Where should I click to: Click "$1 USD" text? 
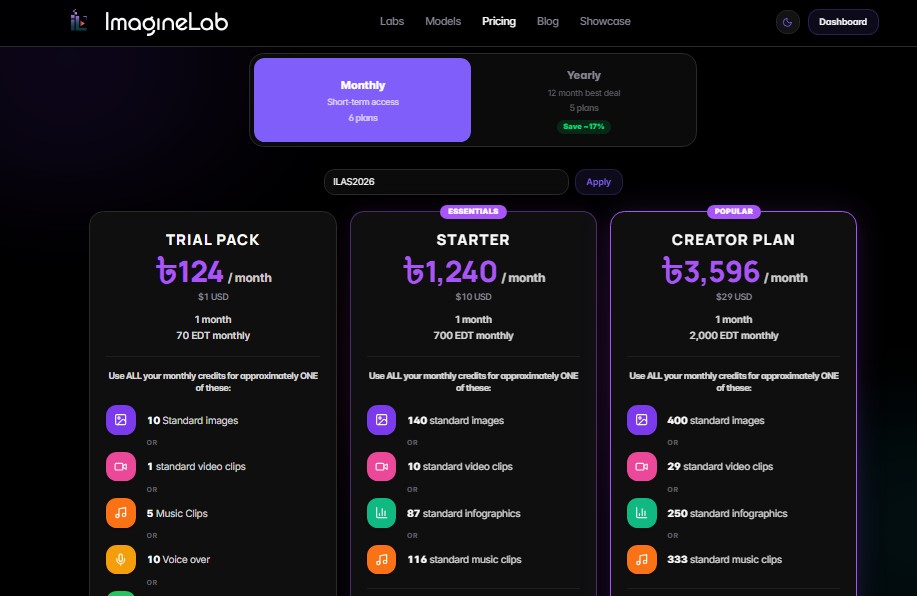213,297
